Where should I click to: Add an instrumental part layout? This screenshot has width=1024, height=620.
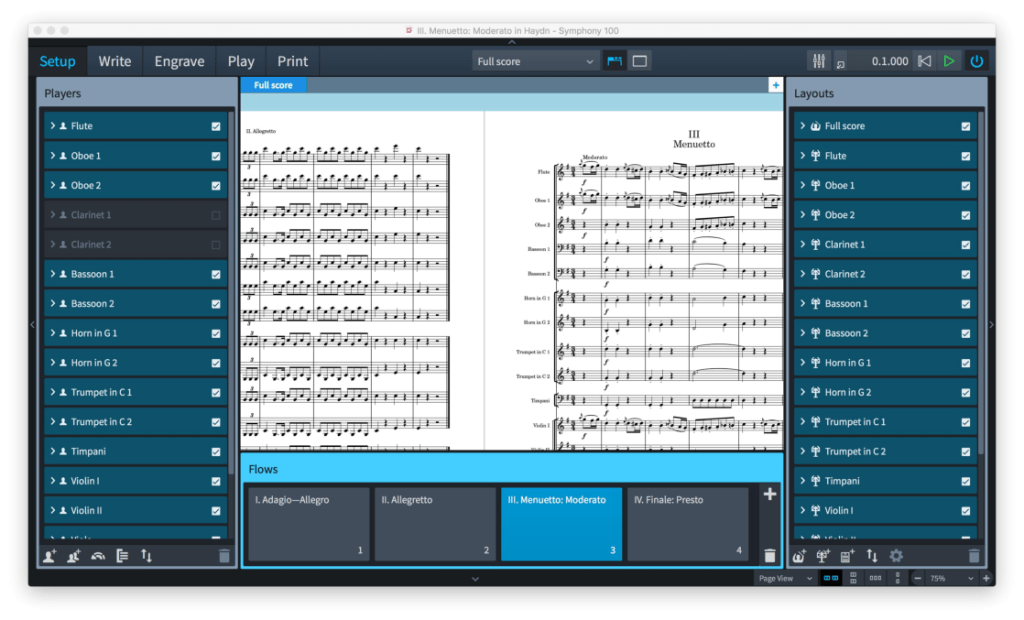pos(823,556)
